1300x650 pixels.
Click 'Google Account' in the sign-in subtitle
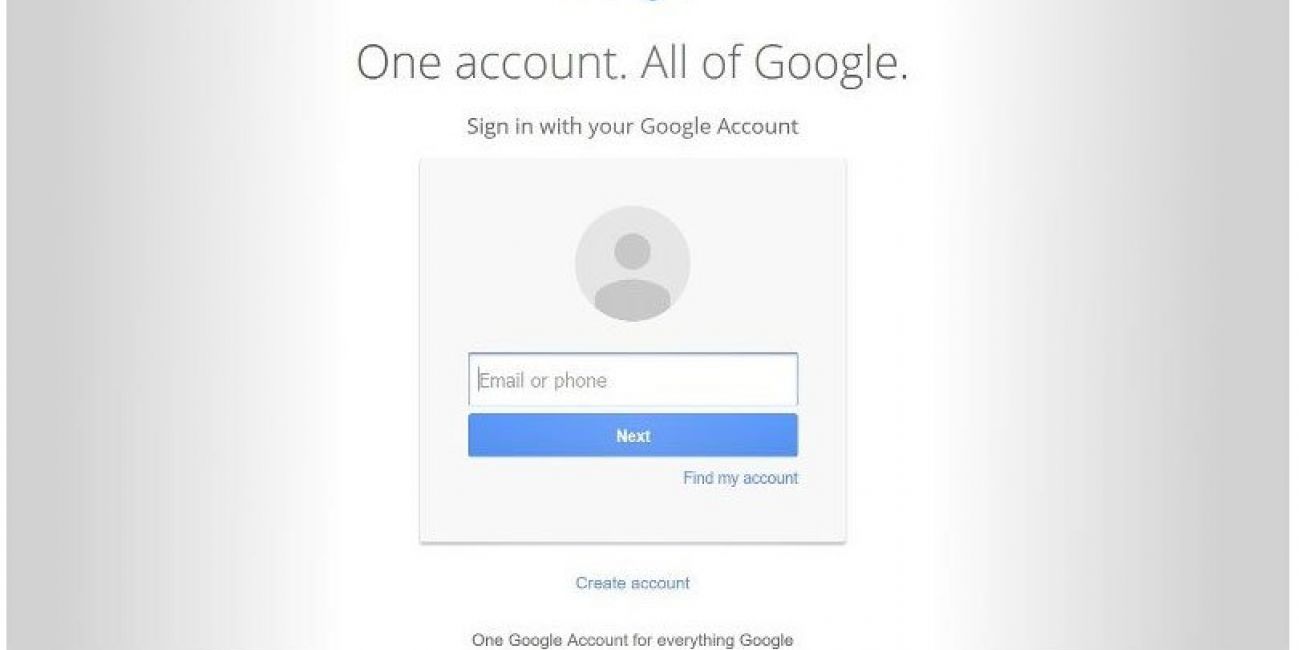[719, 127]
